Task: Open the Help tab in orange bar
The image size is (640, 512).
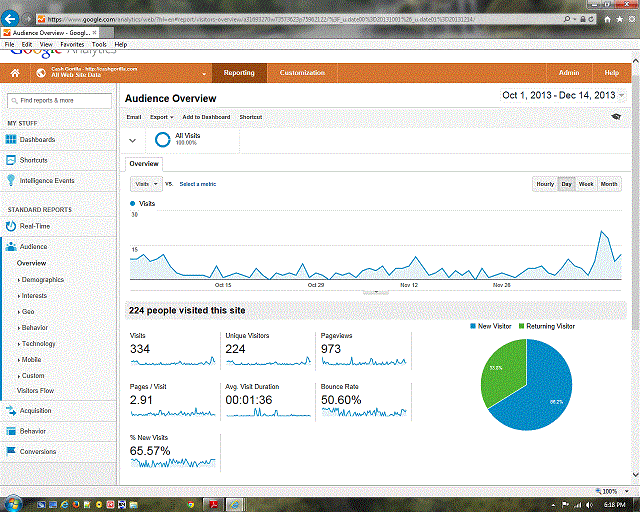Action: click(611, 73)
